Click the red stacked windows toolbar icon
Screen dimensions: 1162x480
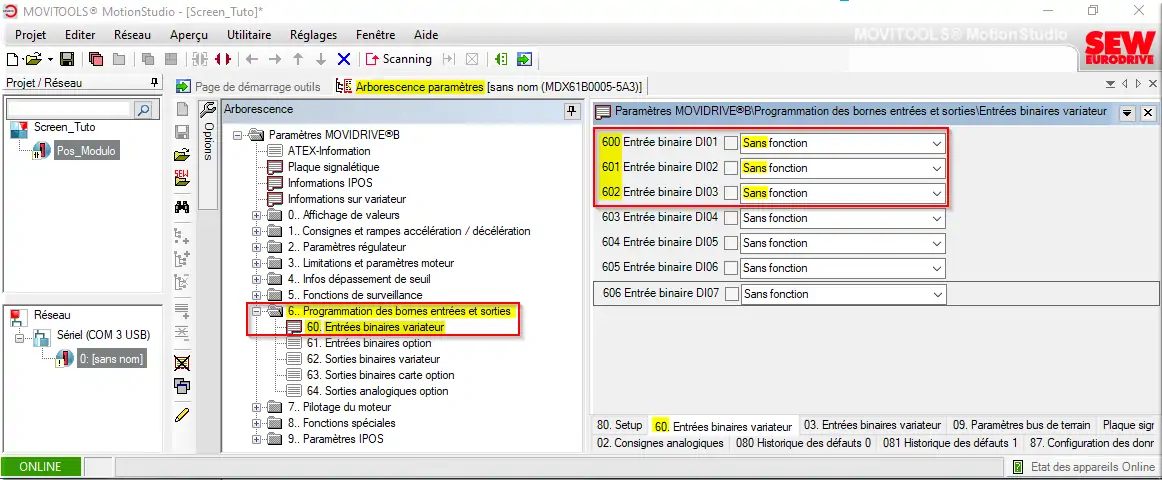click(96, 59)
